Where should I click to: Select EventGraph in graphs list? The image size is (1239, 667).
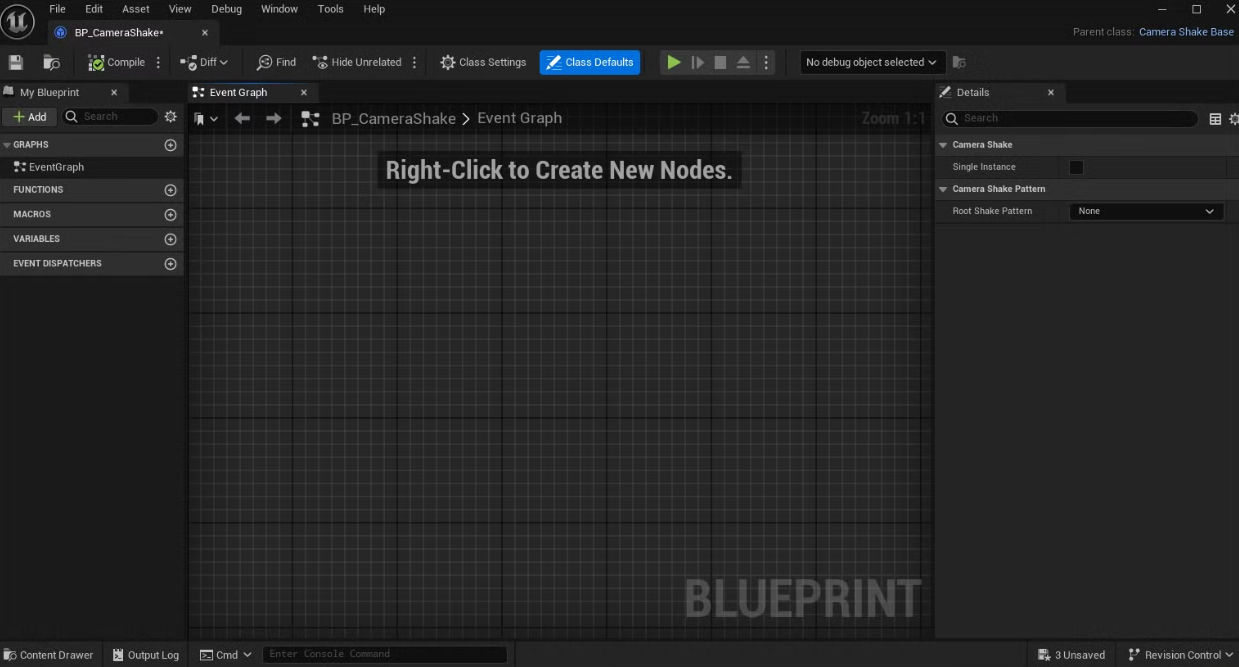(x=56, y=167)
